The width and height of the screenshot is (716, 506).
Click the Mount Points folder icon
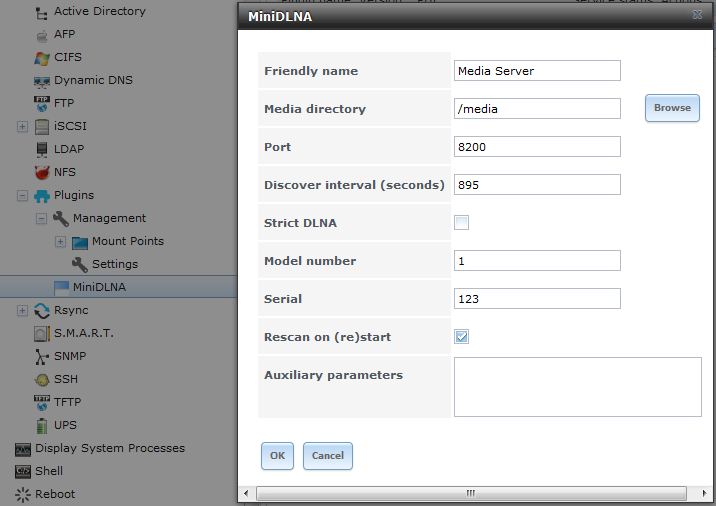[79, 242]
